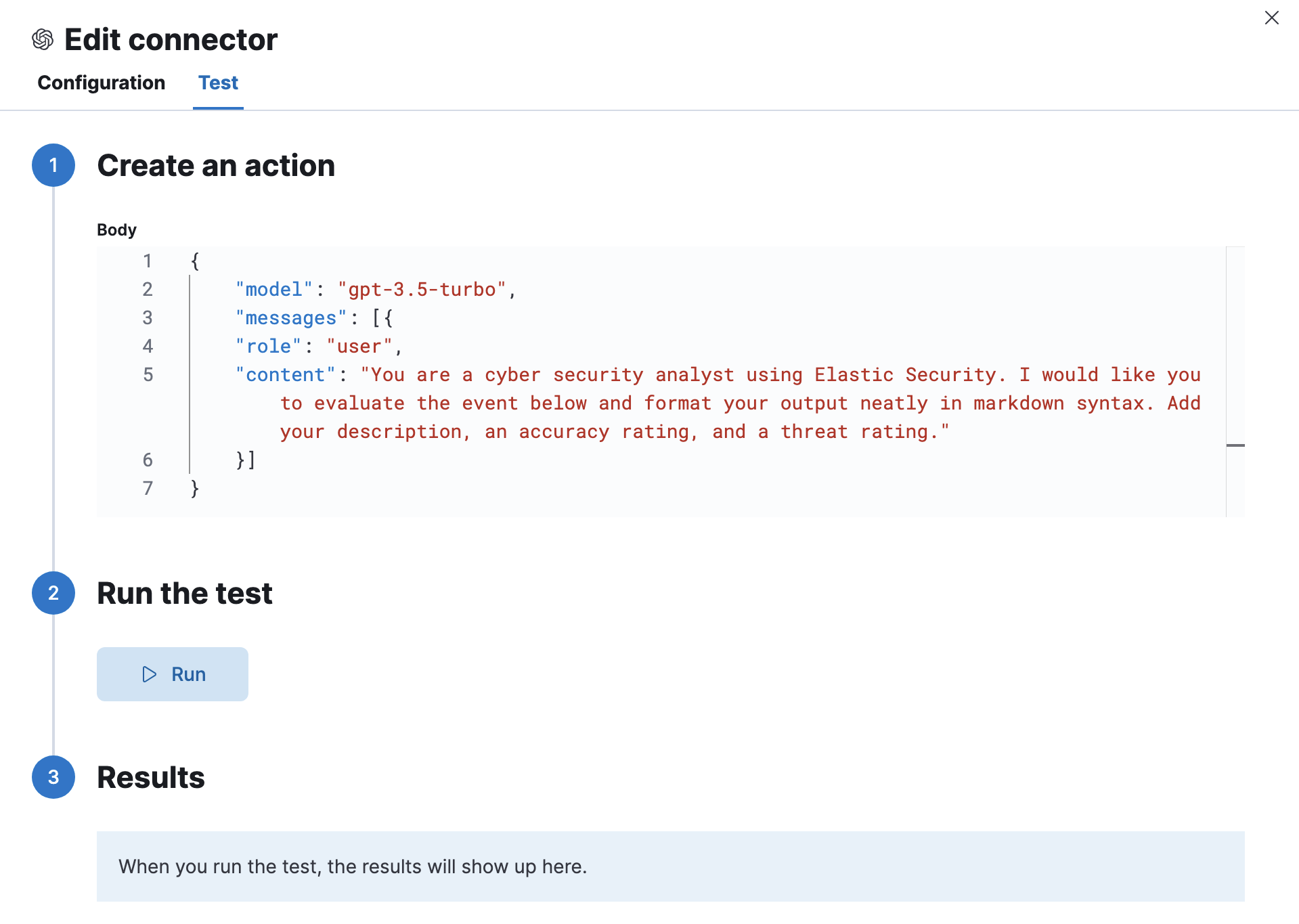Click the "gpt-3.5-turbo" value in the body

(422, 290)
